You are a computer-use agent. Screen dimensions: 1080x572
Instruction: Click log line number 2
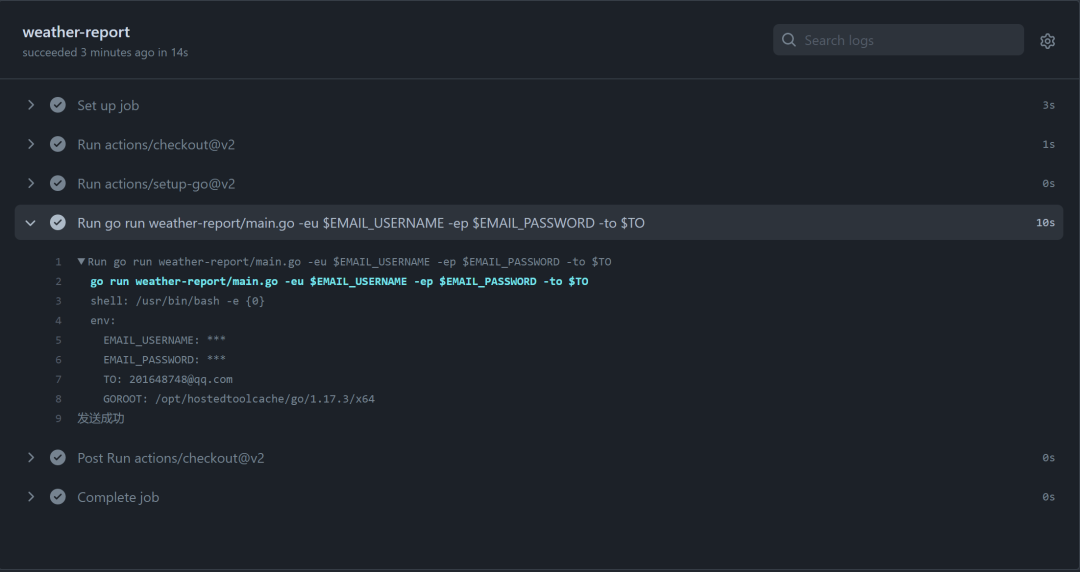(58, 282)
